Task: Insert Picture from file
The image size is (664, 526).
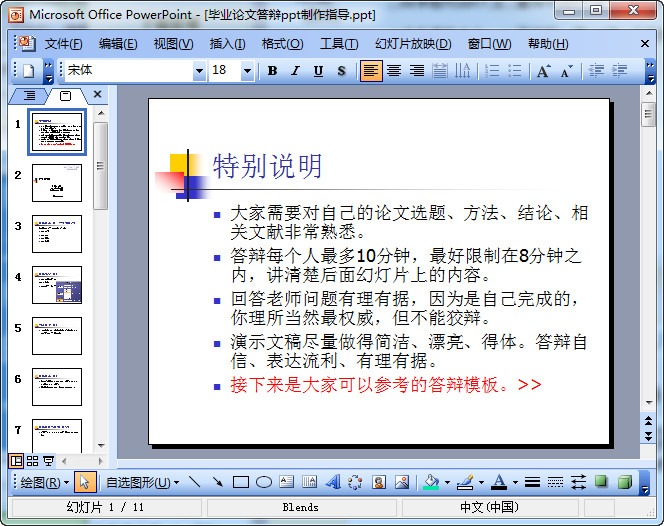Action: [x=401, y=482]
